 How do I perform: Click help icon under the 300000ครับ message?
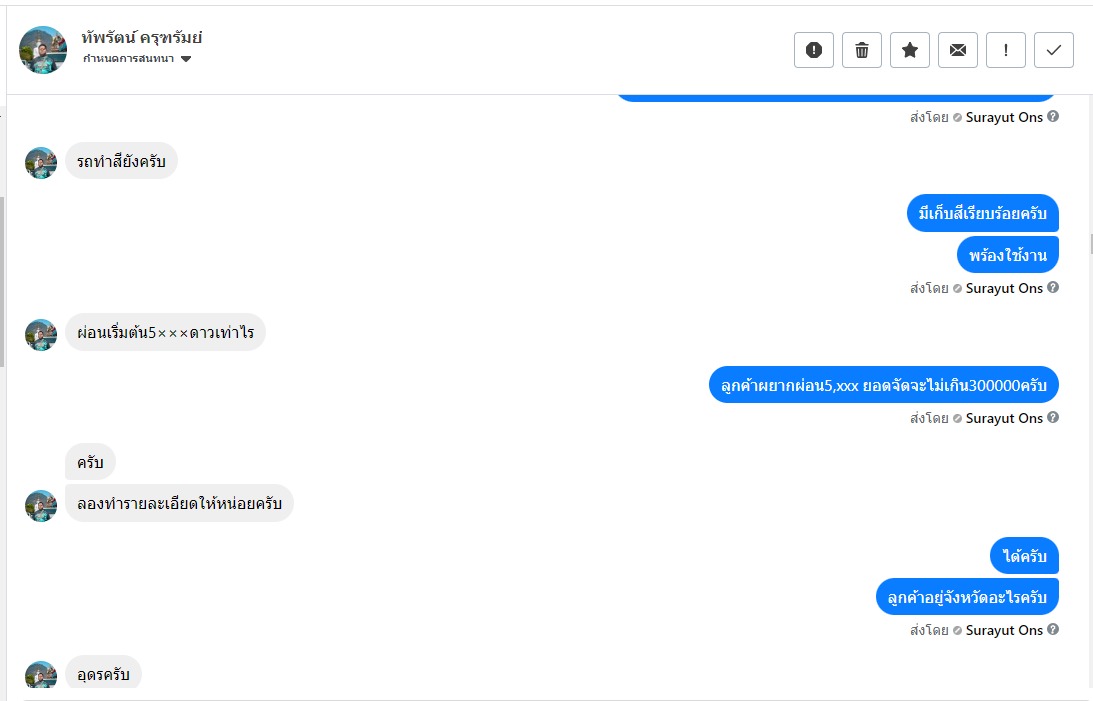tap(1053, 418)
